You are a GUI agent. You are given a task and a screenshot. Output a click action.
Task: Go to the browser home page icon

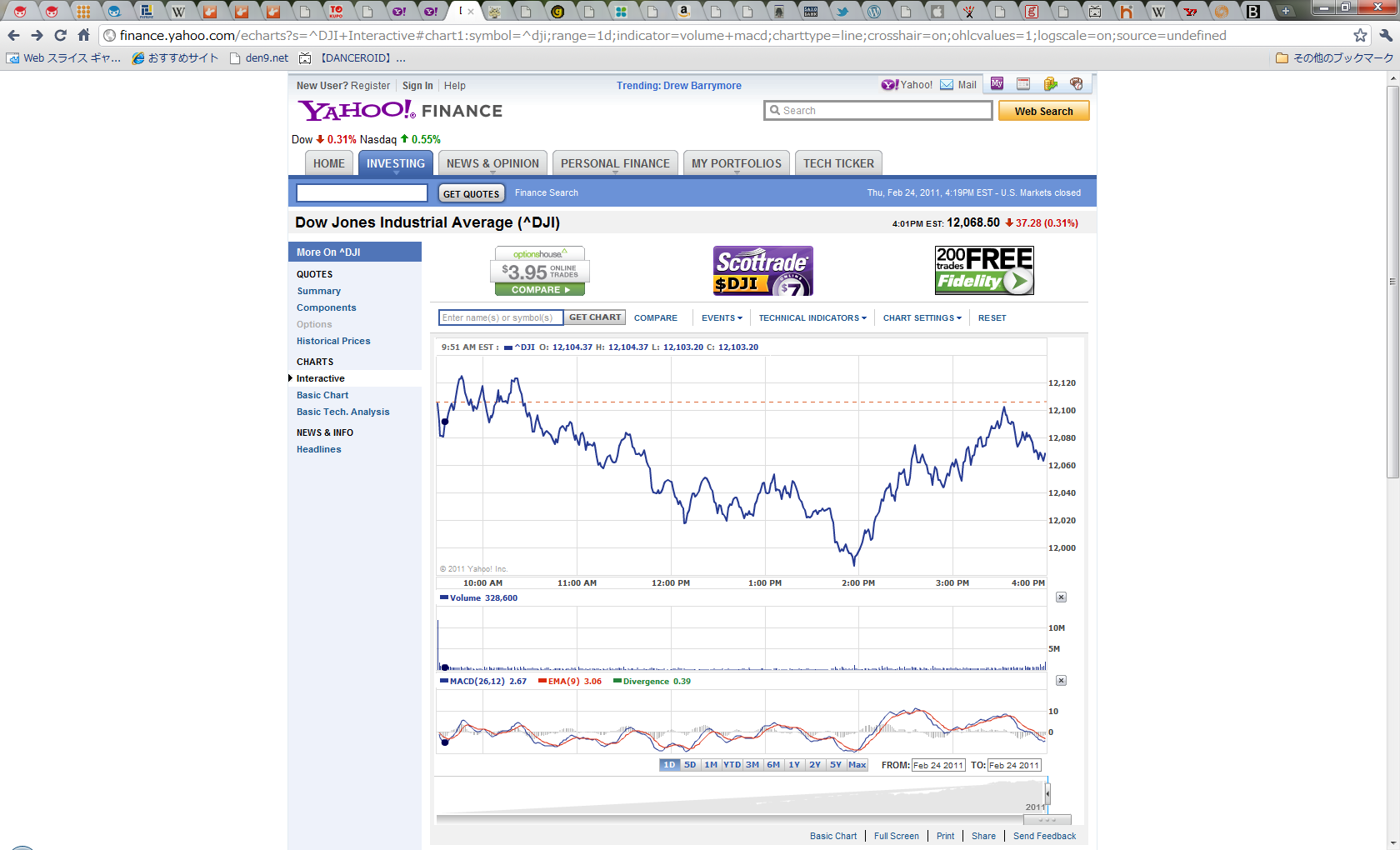tap(83, 35)
